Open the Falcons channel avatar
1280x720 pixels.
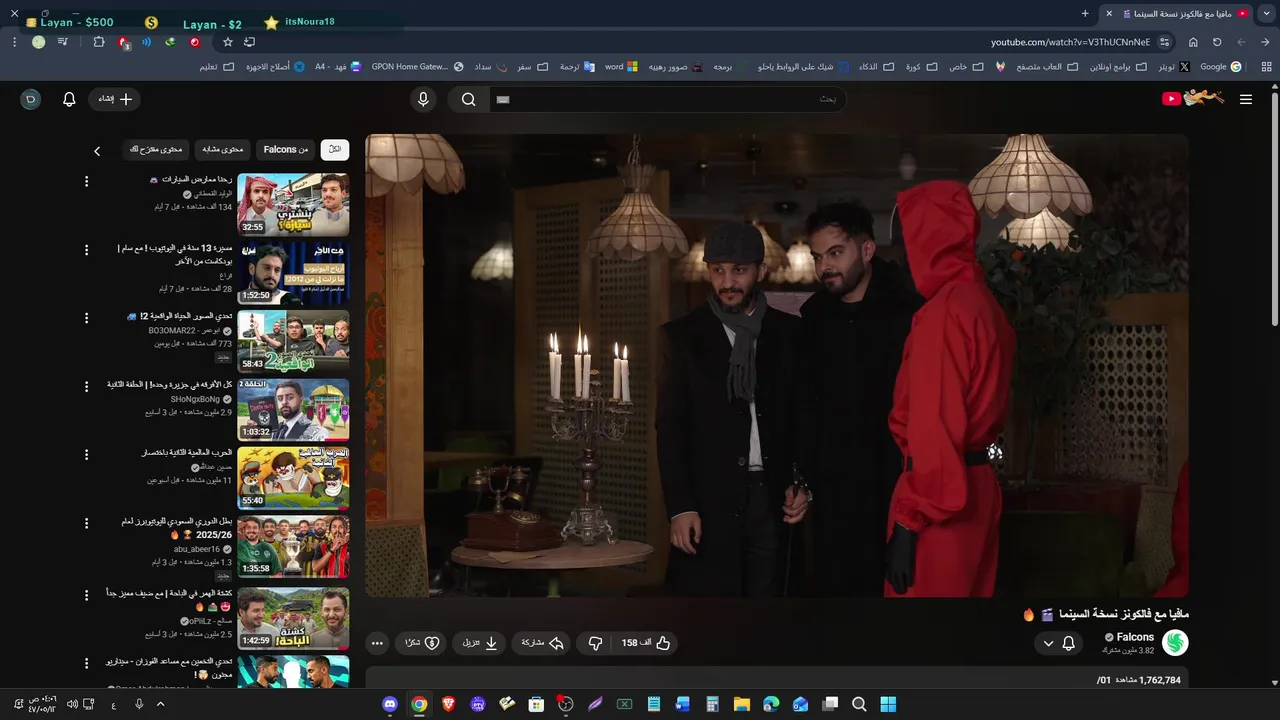(x=1175, y=643)
